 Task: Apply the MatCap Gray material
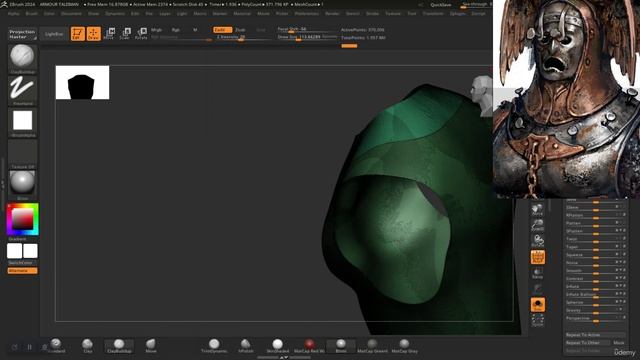(x=404, y=345)
